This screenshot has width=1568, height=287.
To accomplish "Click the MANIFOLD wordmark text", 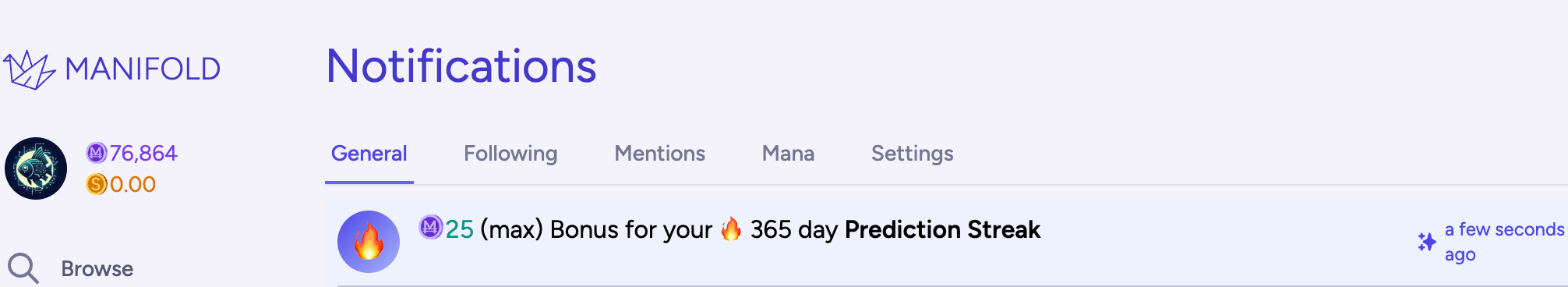I will pyautogui.click(x=143, y=69).
